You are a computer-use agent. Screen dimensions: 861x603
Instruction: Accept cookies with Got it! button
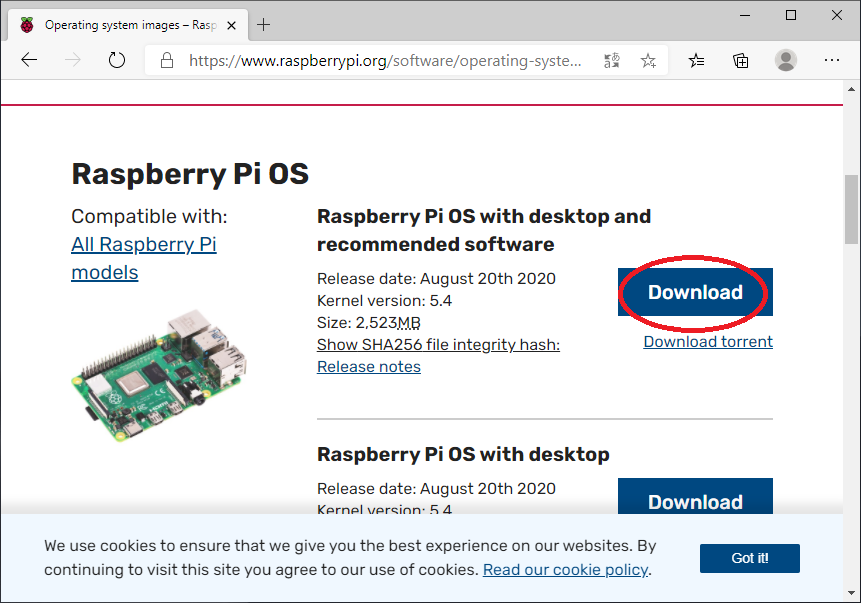tap(749, 558)
